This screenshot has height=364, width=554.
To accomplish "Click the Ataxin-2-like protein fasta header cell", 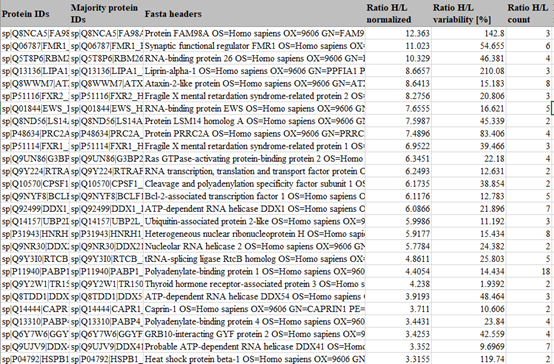I will coord(254,84).
